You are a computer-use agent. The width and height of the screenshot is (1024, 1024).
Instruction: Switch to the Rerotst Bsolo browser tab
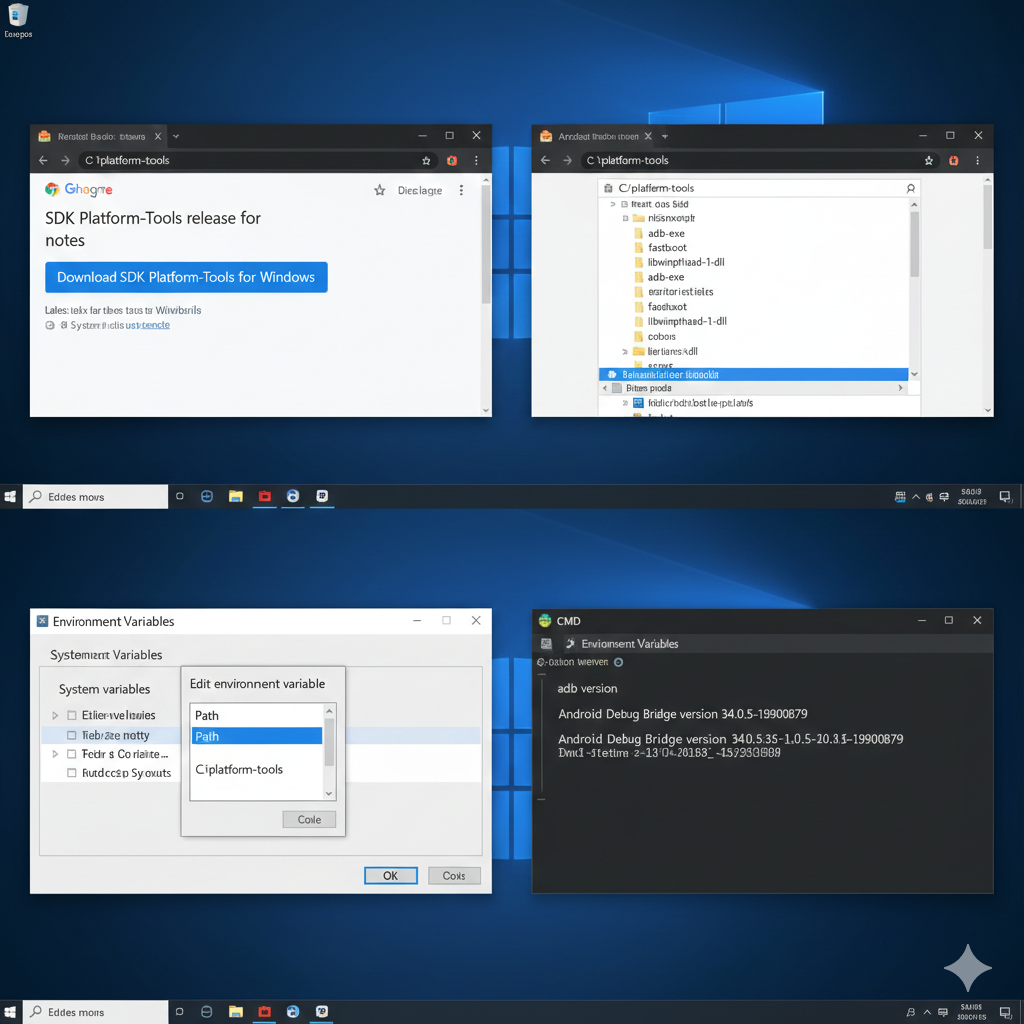click(x=101, y=136)
